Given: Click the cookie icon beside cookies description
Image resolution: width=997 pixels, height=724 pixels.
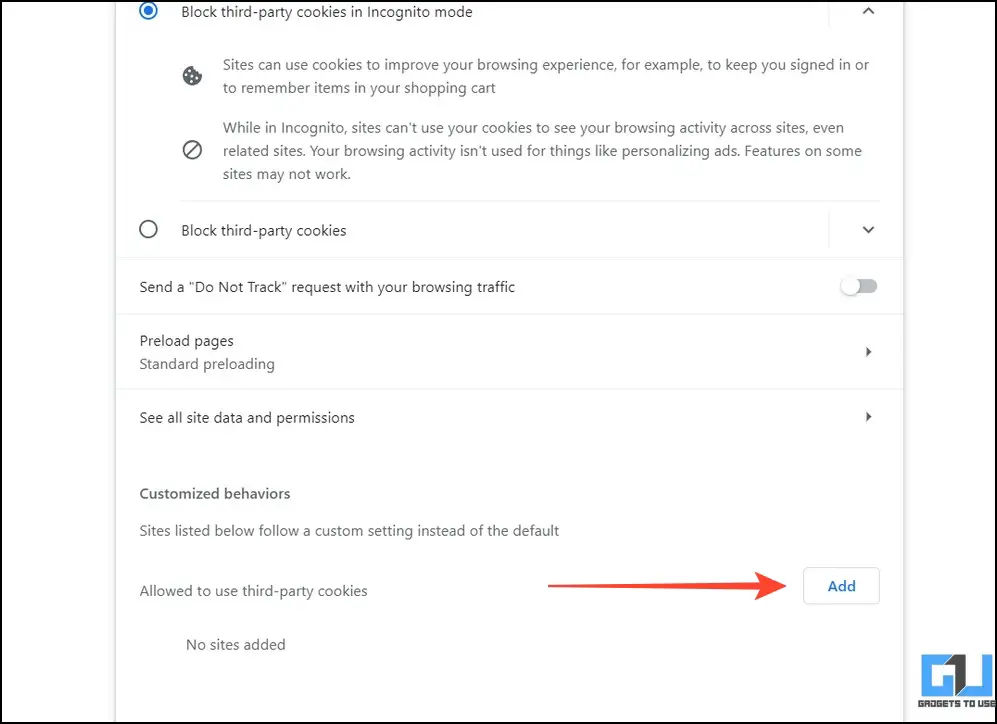Looking at the screenshot, I should click(192, 76).
